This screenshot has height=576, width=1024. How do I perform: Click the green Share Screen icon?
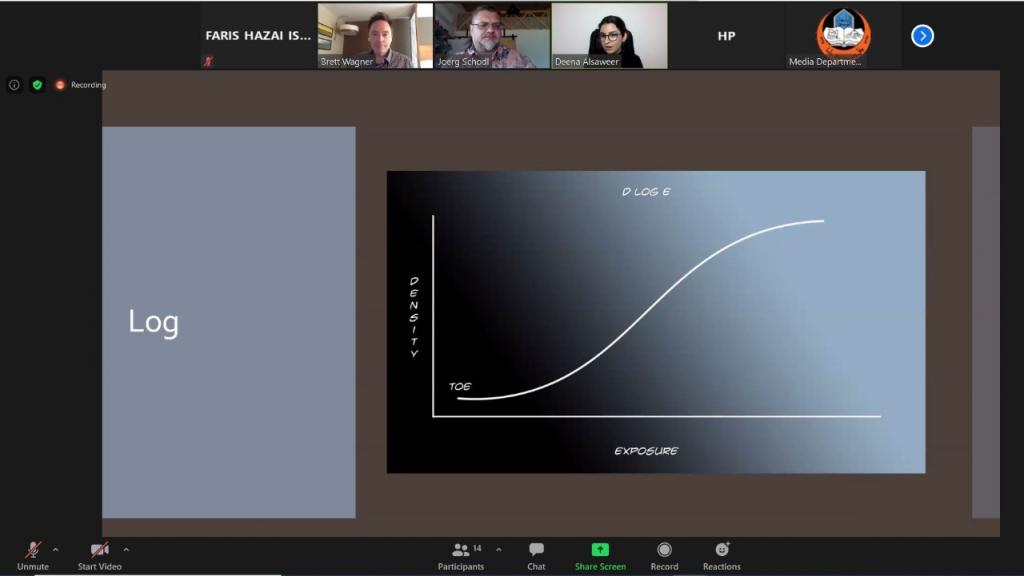[x=600, y=549]
